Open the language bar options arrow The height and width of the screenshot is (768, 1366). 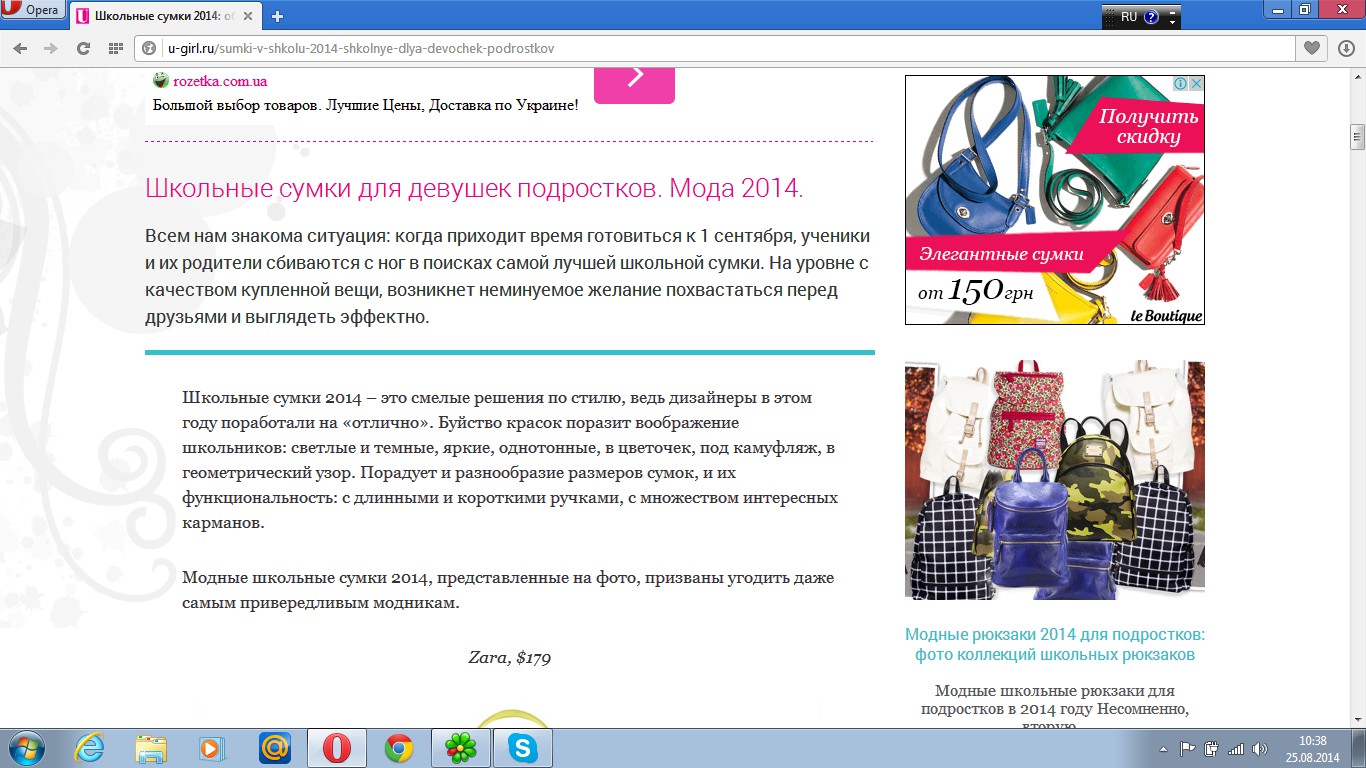tap(1174, 22)
